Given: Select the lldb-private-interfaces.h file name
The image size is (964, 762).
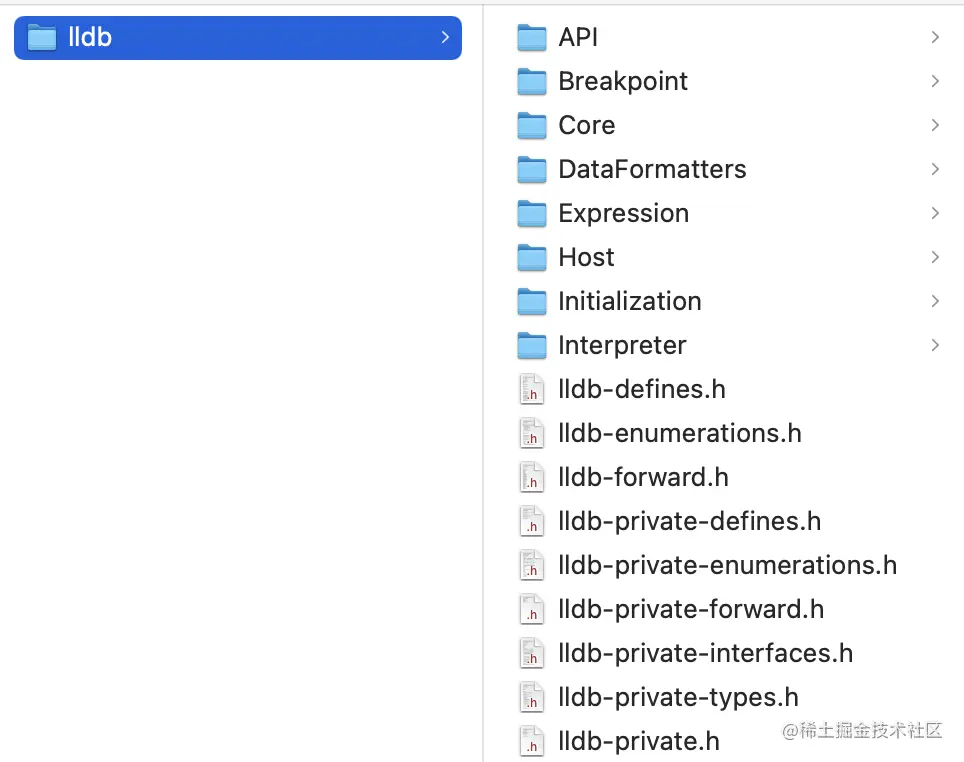Looking at the screenshot, I should pyautogui.click(x=705, y=653).
